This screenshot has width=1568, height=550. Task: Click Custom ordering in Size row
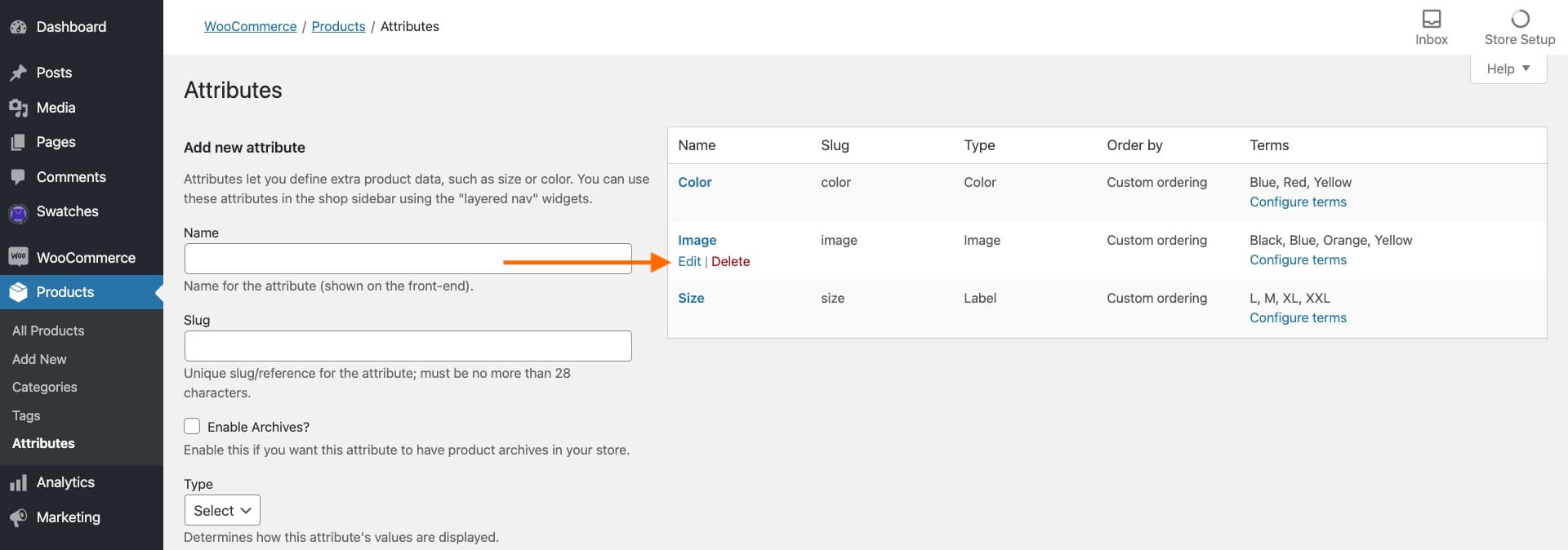point(1156,298)
